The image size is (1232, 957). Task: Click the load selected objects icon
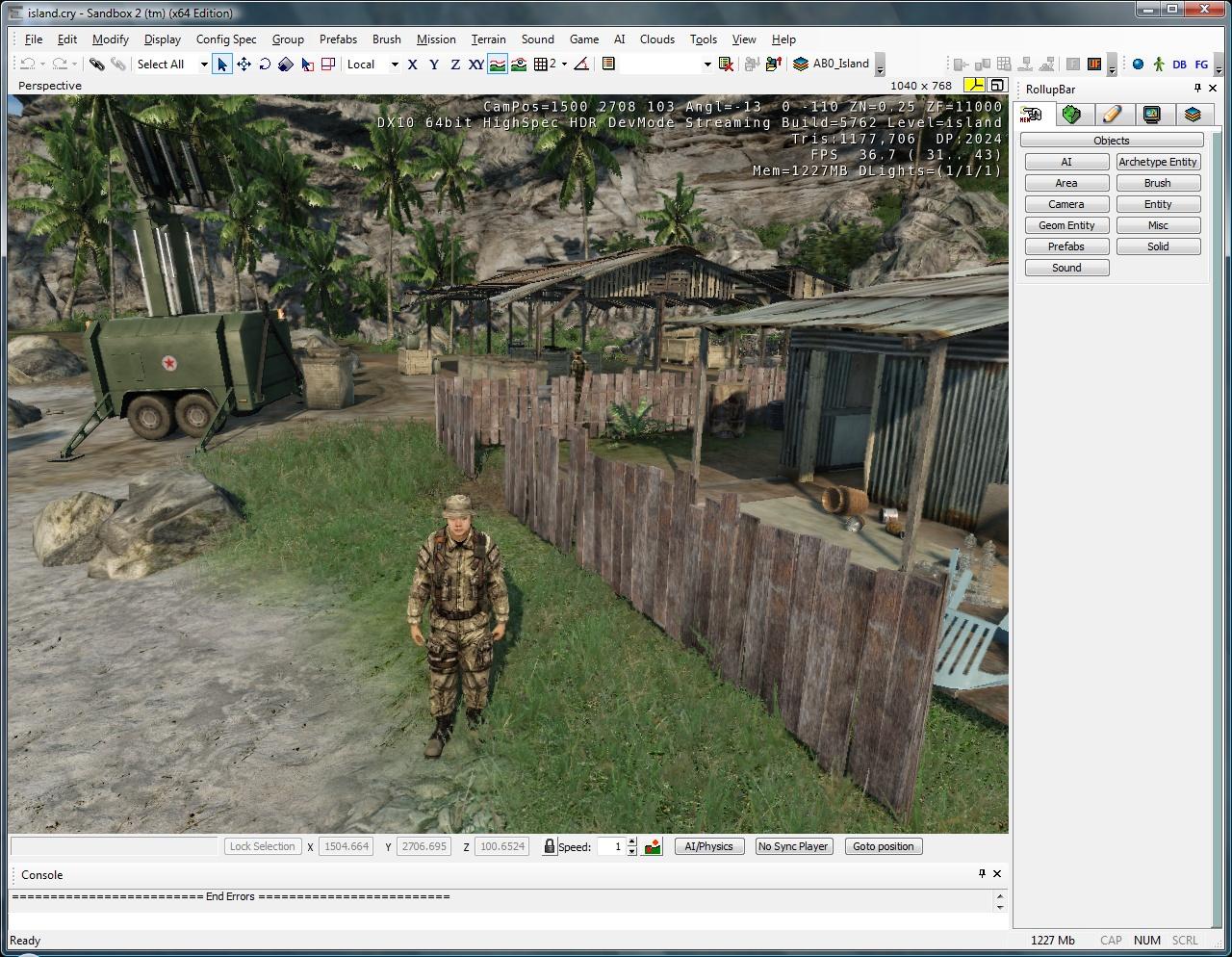pos(773,65)
